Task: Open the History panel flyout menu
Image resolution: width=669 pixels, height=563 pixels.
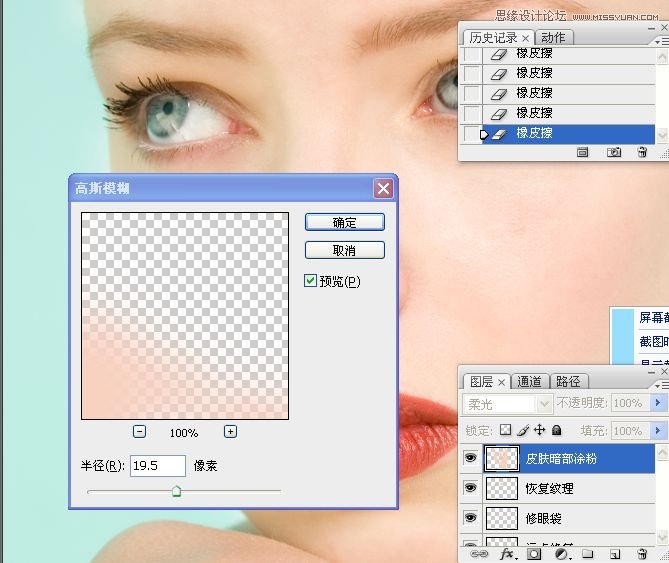Action: tap(662, 41)
